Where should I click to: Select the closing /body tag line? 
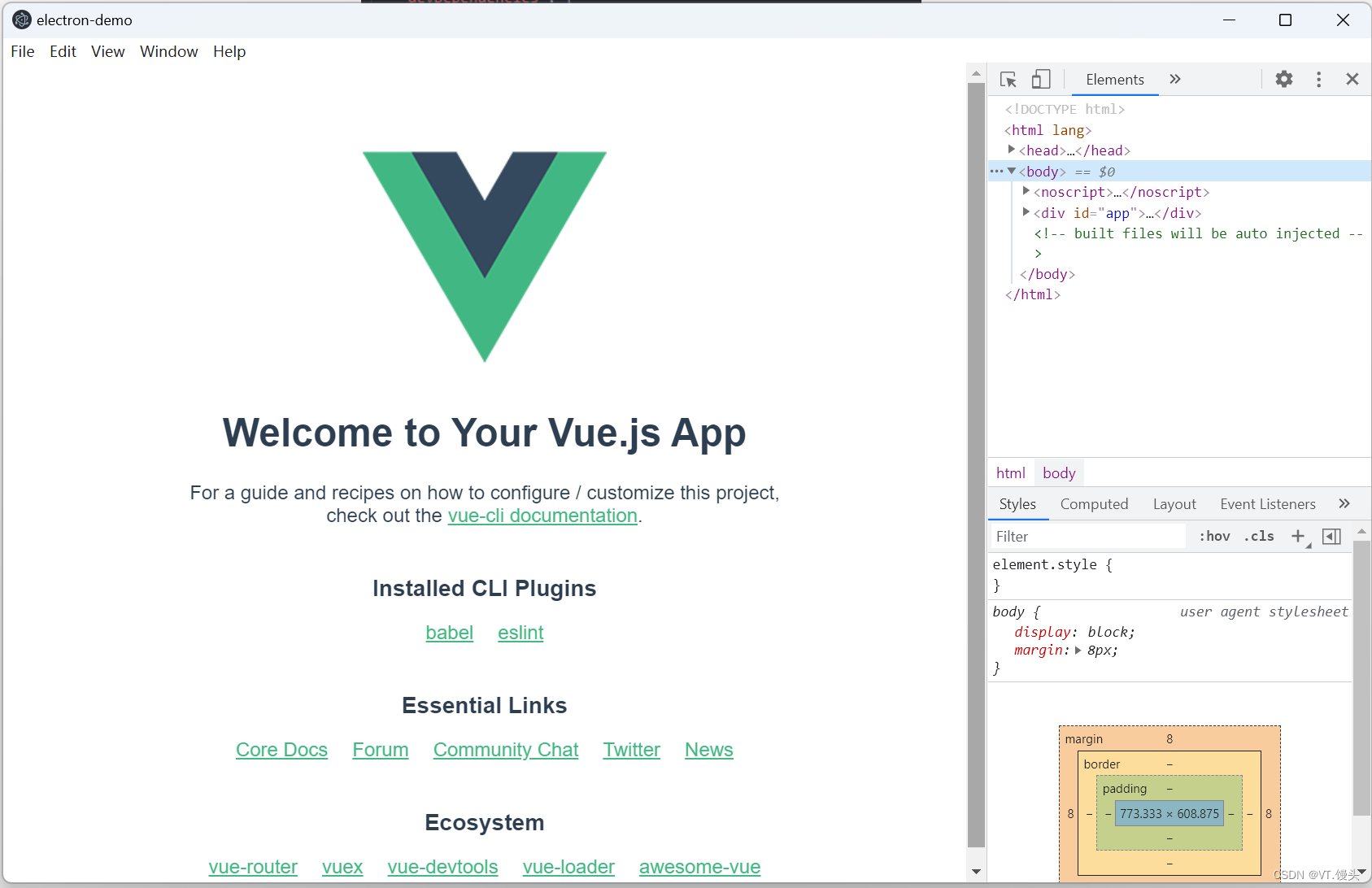point(1048,274)
